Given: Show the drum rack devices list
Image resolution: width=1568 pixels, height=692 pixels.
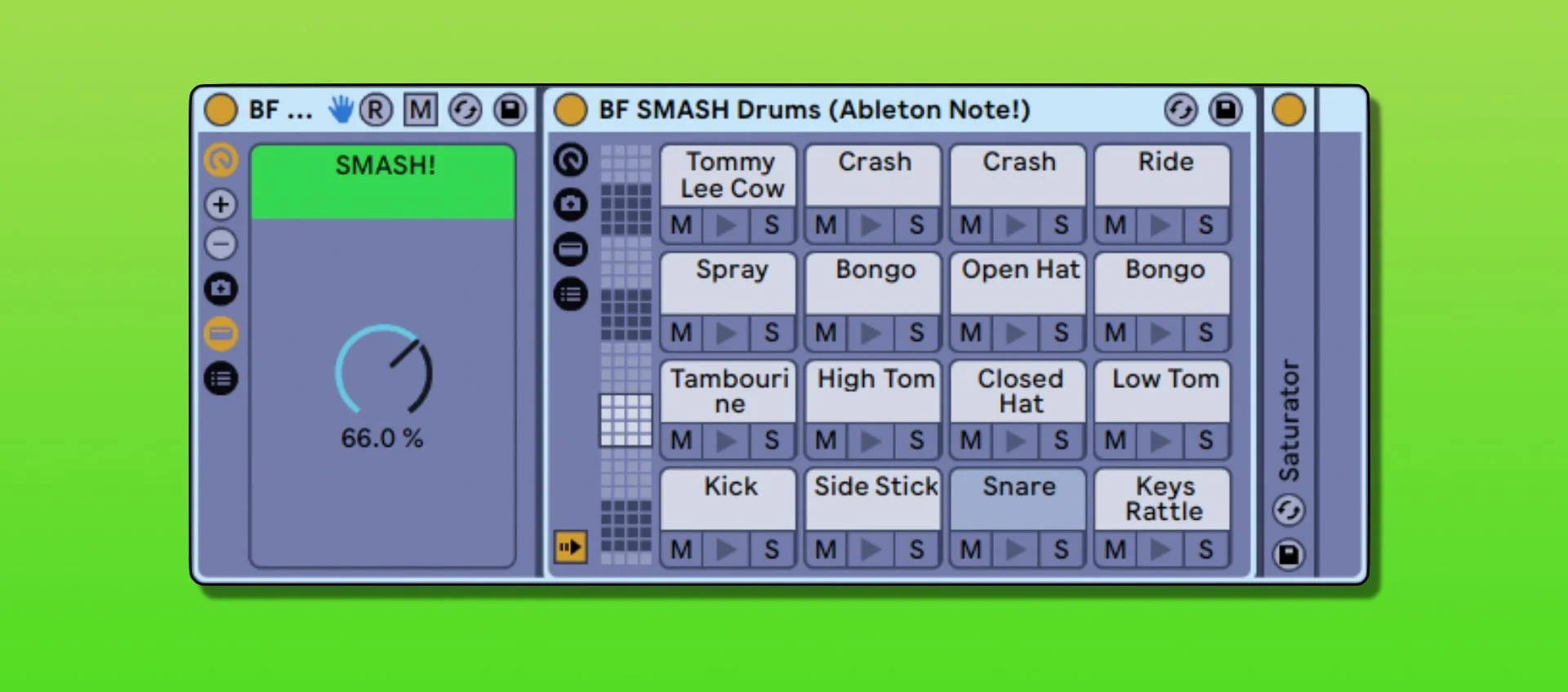Looking at the screenshot, I should tap(571, 293).
